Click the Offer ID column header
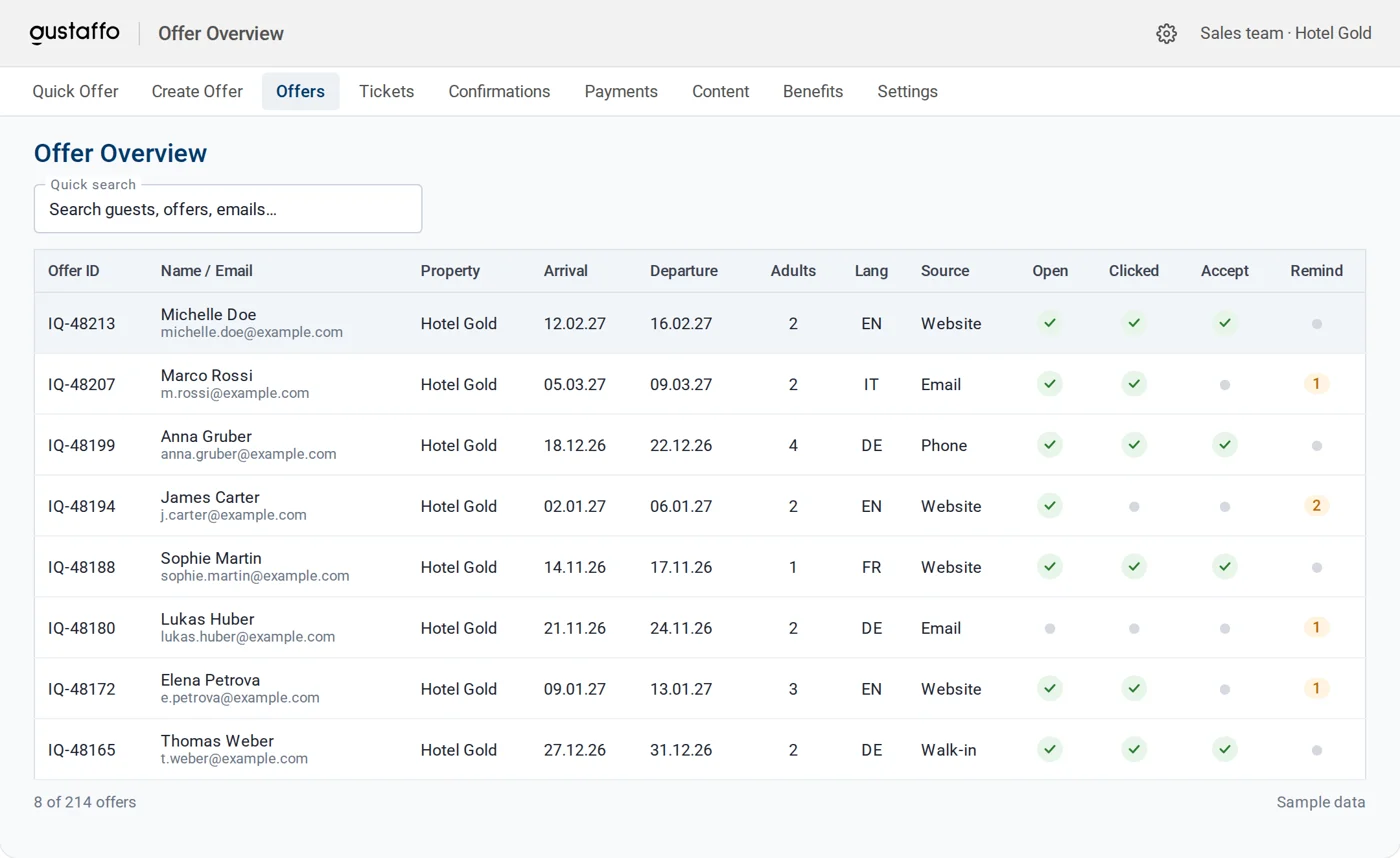The width and height of the screenshot is (1400, 858). coord(74,271)
